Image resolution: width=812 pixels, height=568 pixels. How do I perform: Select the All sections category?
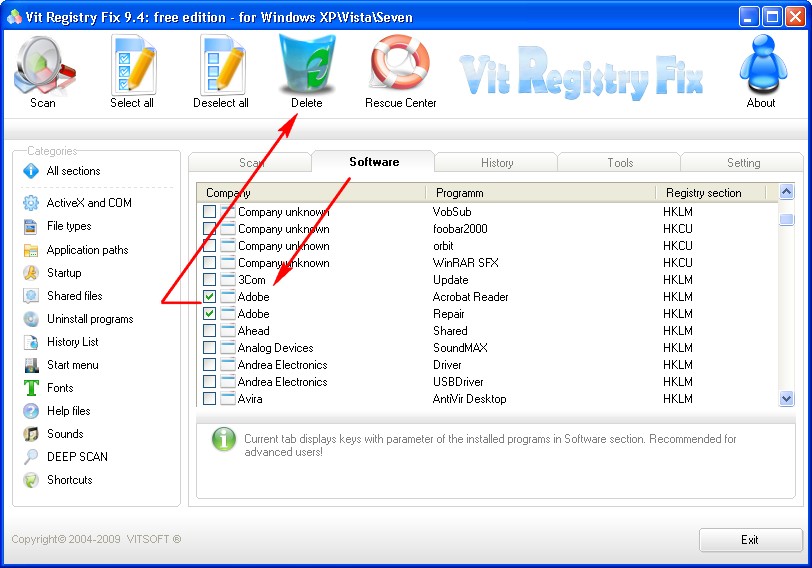[x=61, y=171]
